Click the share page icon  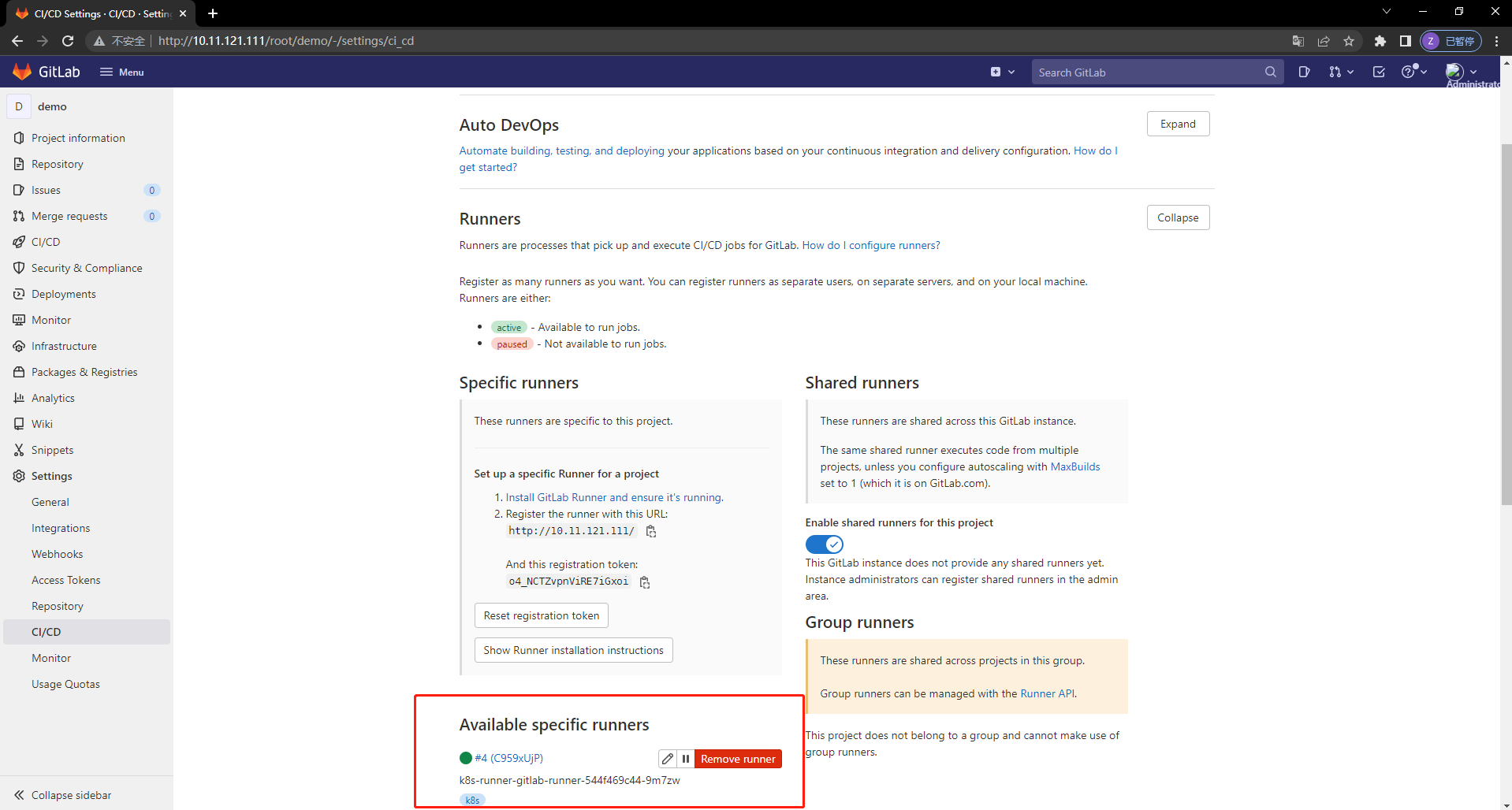click(x=1324, y=41)
